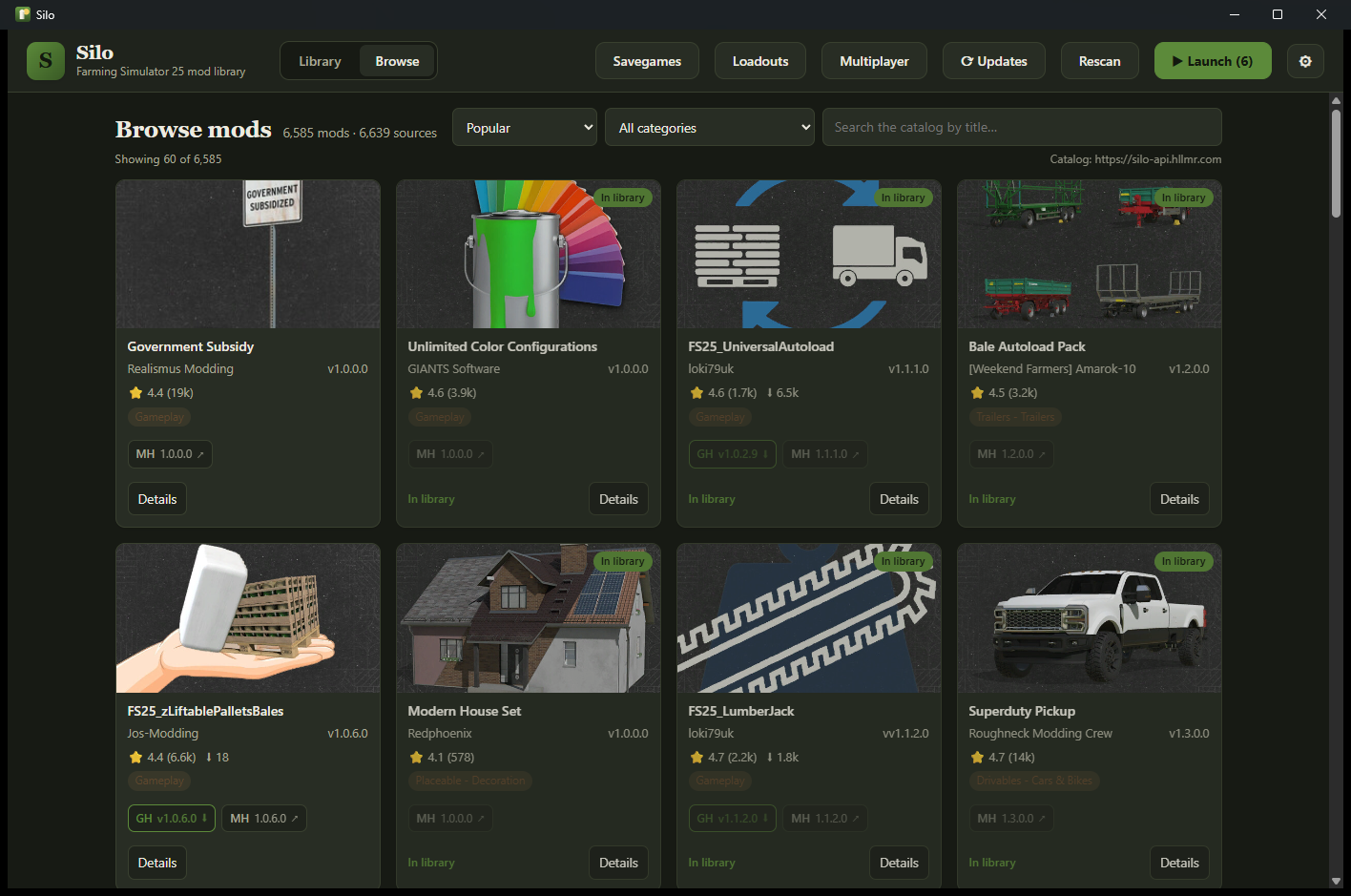Click star rating icon on Government Subsidy card
1351x896 pixels.
pyautogui.click(x=135, y=392)
